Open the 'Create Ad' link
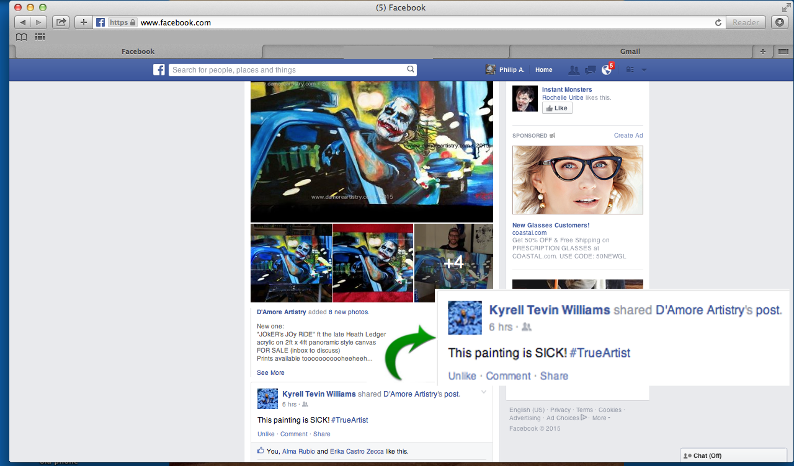 point(628,135)
